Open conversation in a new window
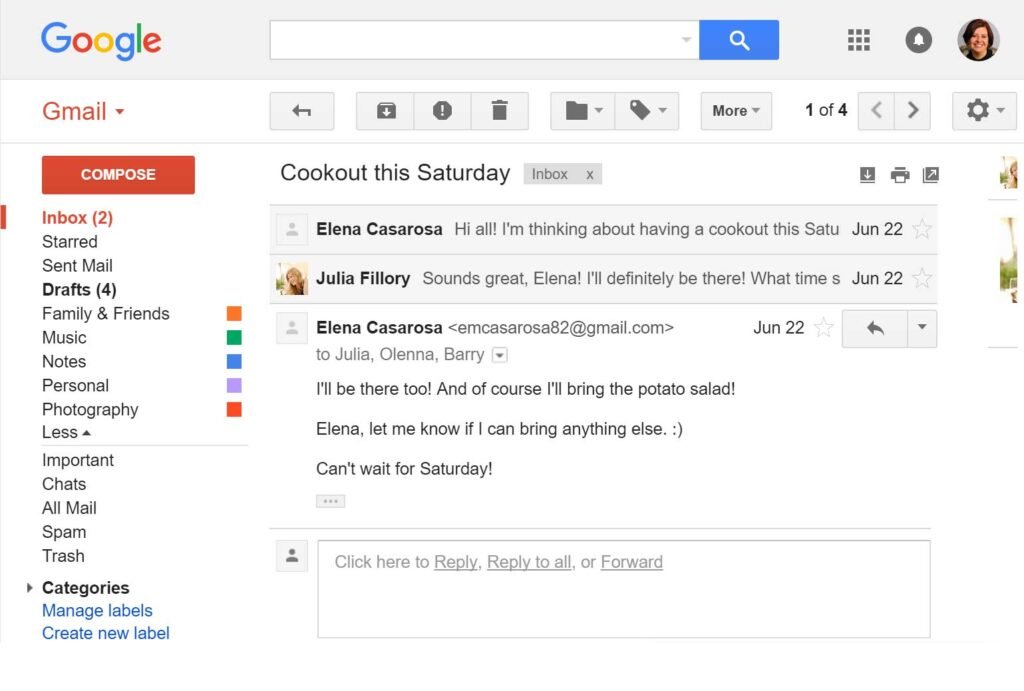The height and width of the screenshot is (691, 1024). click(930, 174)
